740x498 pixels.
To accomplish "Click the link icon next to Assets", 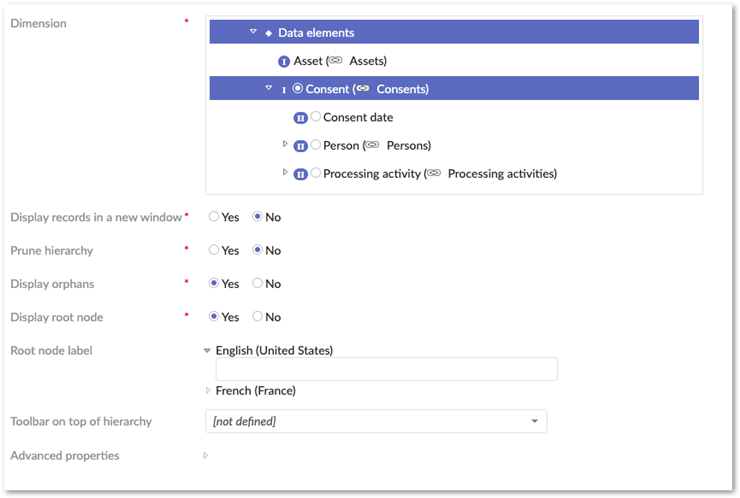I will coord(335,61).
